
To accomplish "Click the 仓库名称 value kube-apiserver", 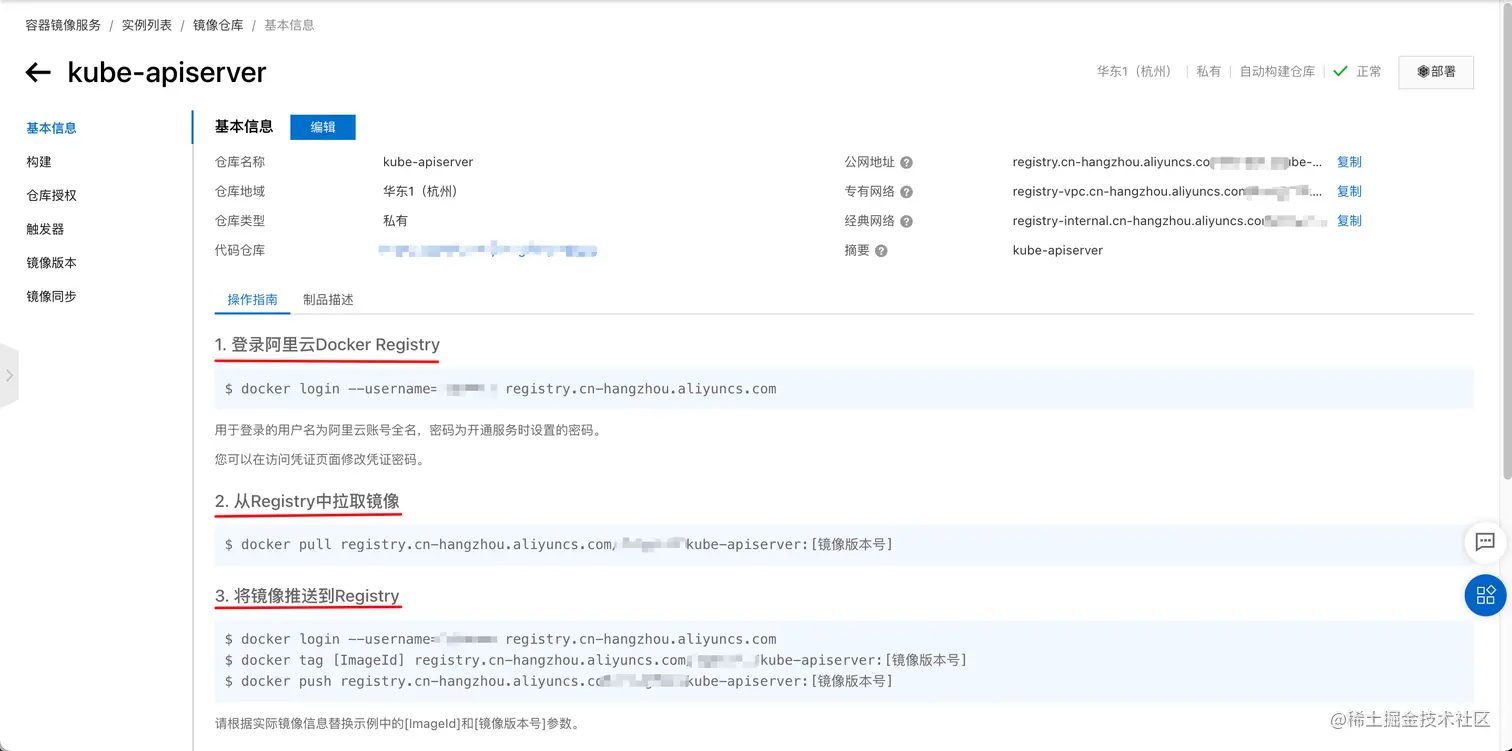I will click(x=428, y=162).
